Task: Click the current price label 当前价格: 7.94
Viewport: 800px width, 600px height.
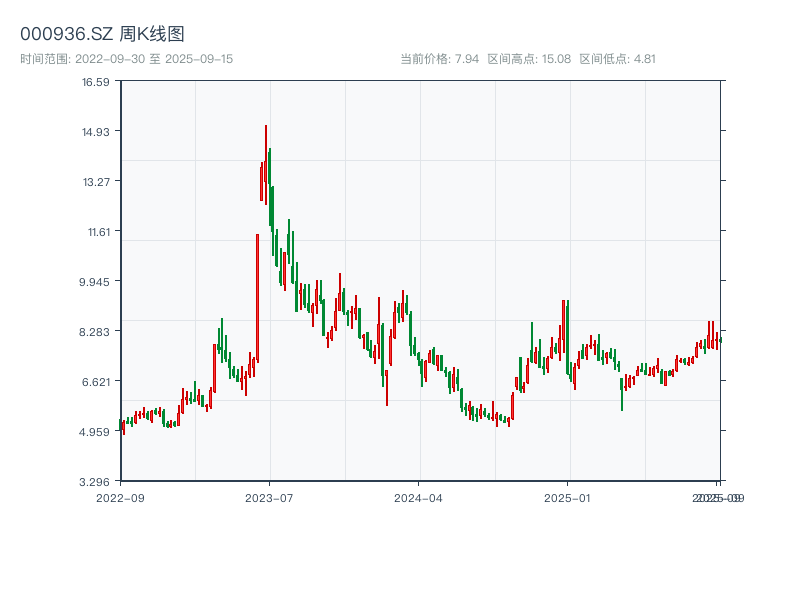Action: [439, 59]
